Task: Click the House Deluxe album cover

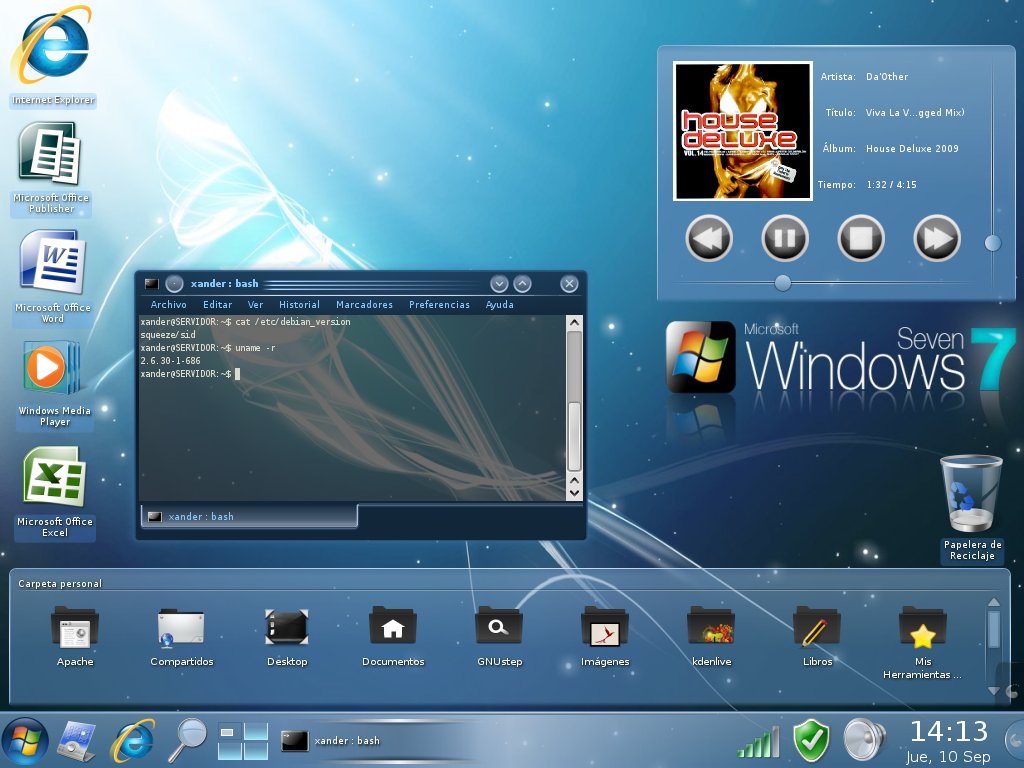Action: [743, 131]
